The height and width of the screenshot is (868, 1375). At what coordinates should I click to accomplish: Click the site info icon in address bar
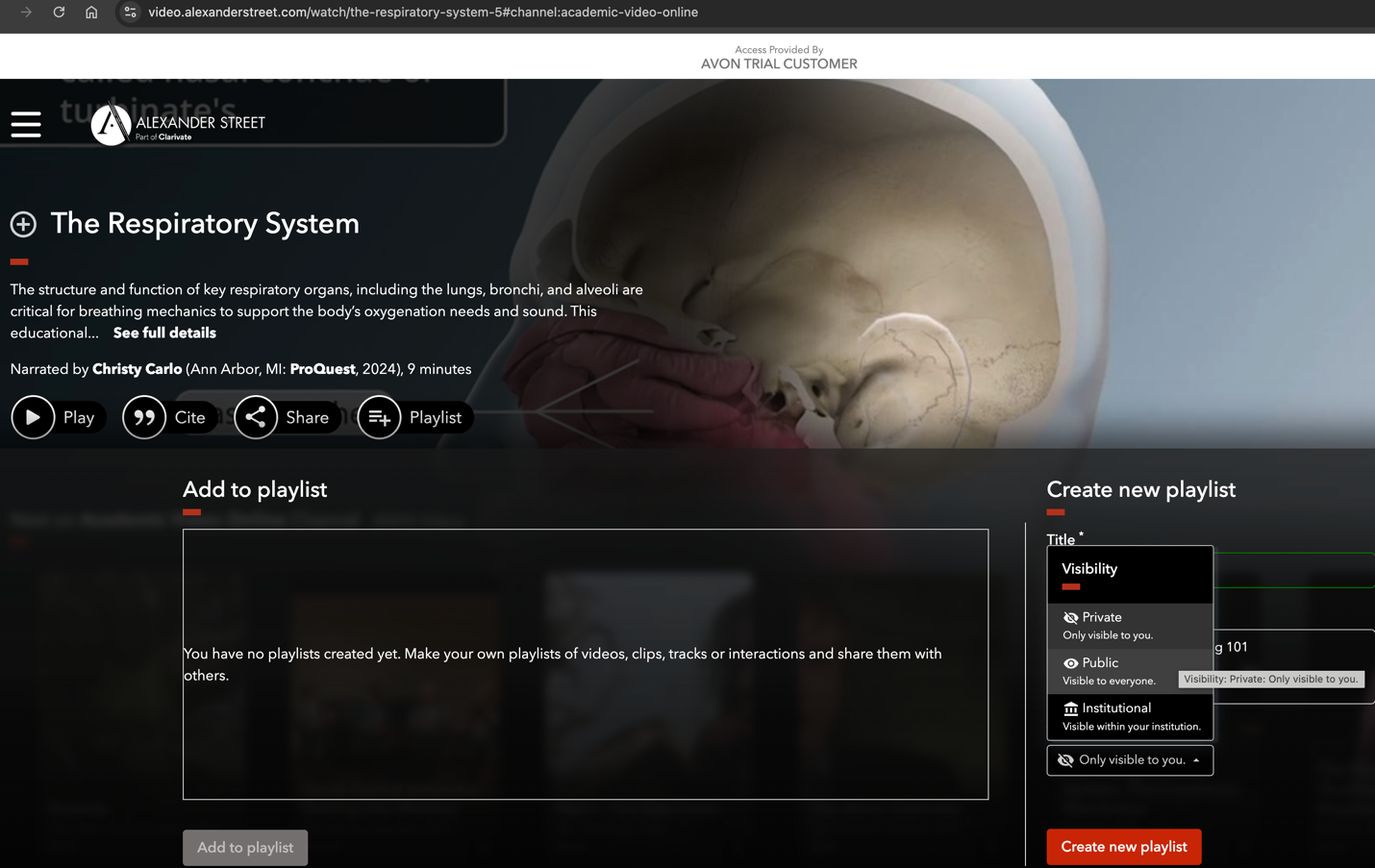click(130, 12)
